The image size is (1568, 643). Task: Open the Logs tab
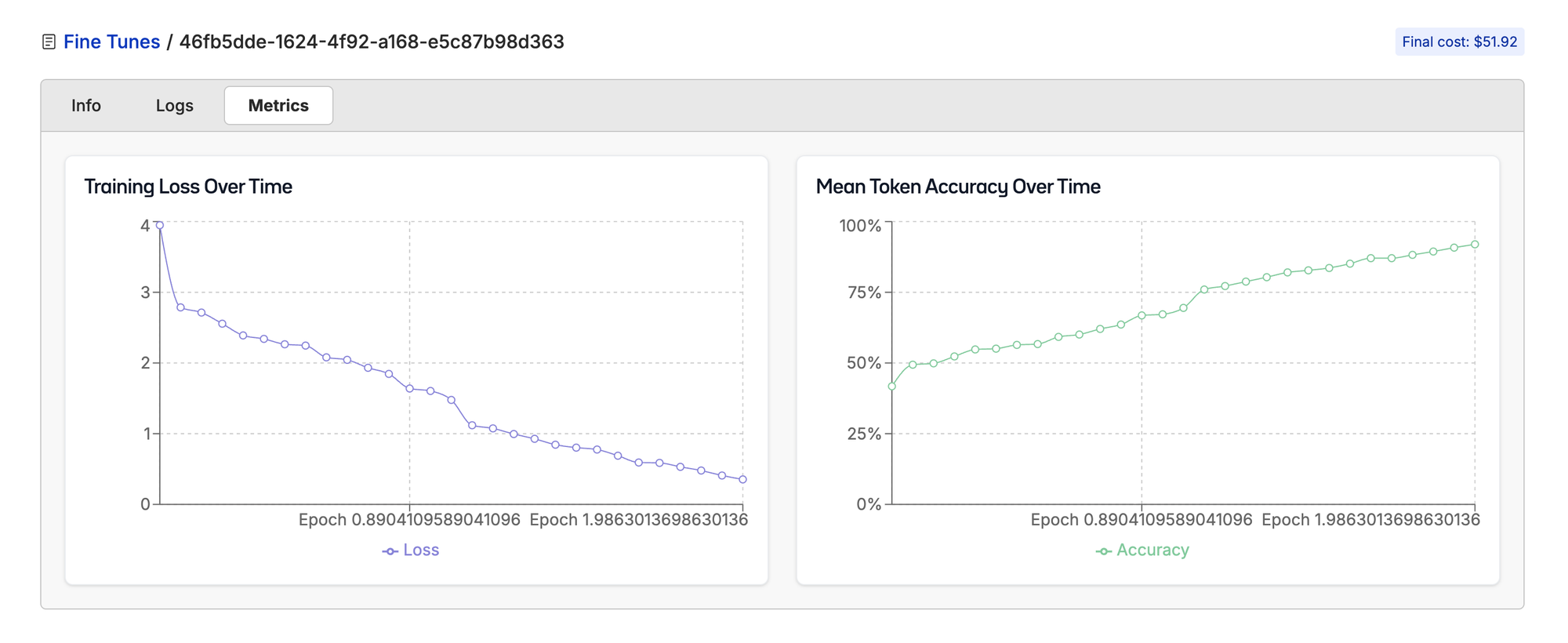(174, 106)
